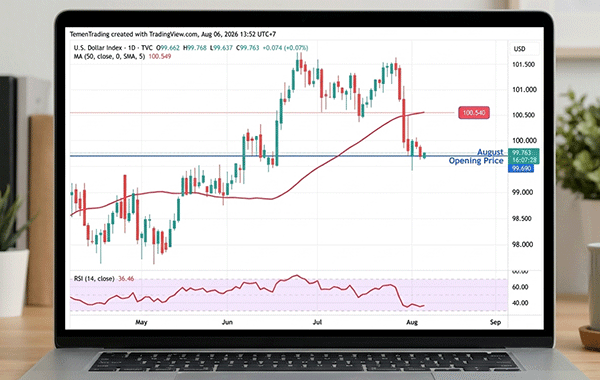Select the MA (50, close, 0, SMA, 5) indicator label

point(109,56)
